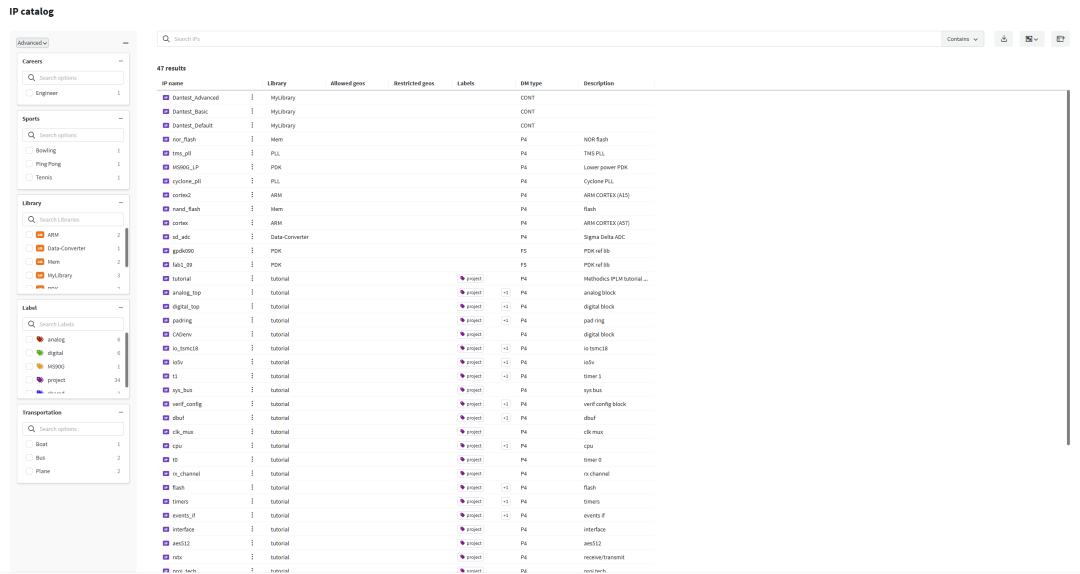Collapse the Library filter section

(121, 203)
